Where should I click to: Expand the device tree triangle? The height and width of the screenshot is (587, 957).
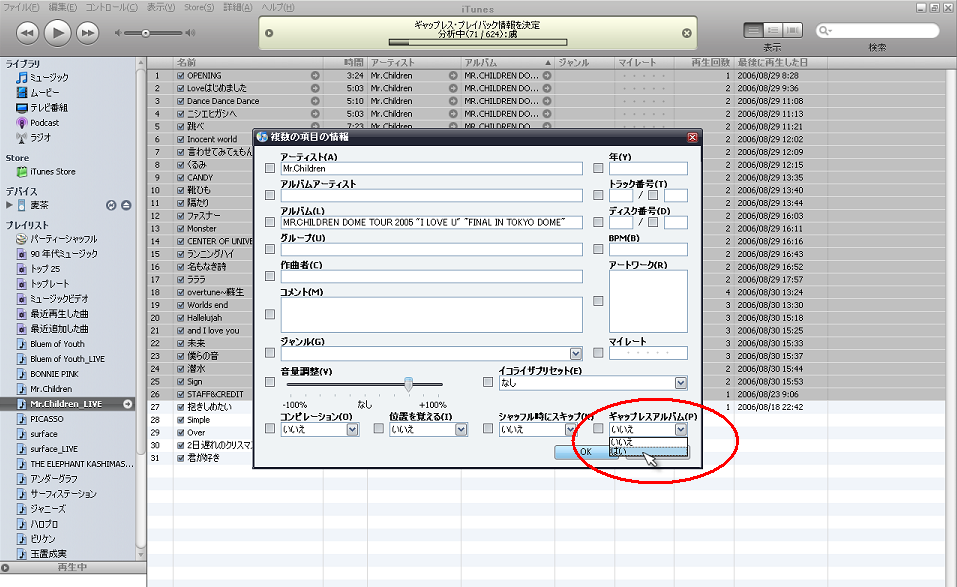pyautogui.click(x=9, y=205)
